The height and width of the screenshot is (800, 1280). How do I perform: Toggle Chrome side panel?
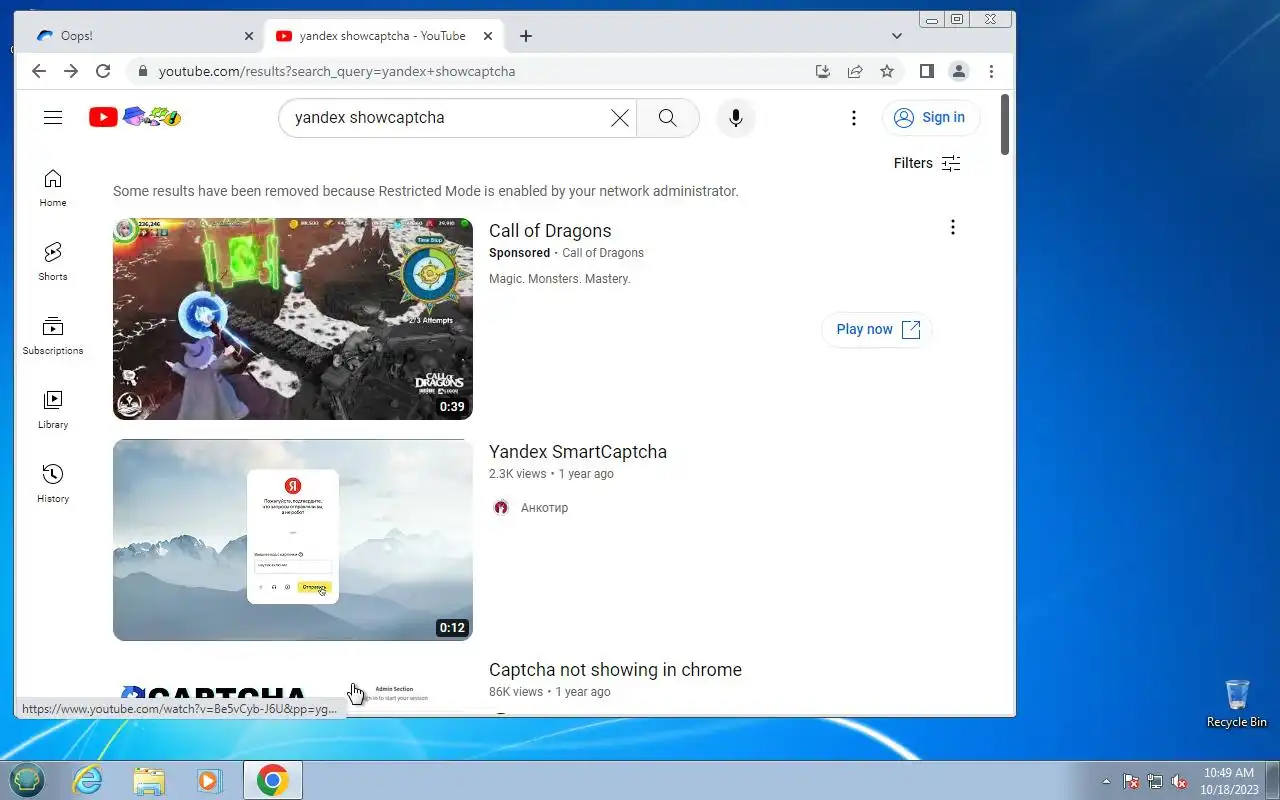[x=927, y=71]
